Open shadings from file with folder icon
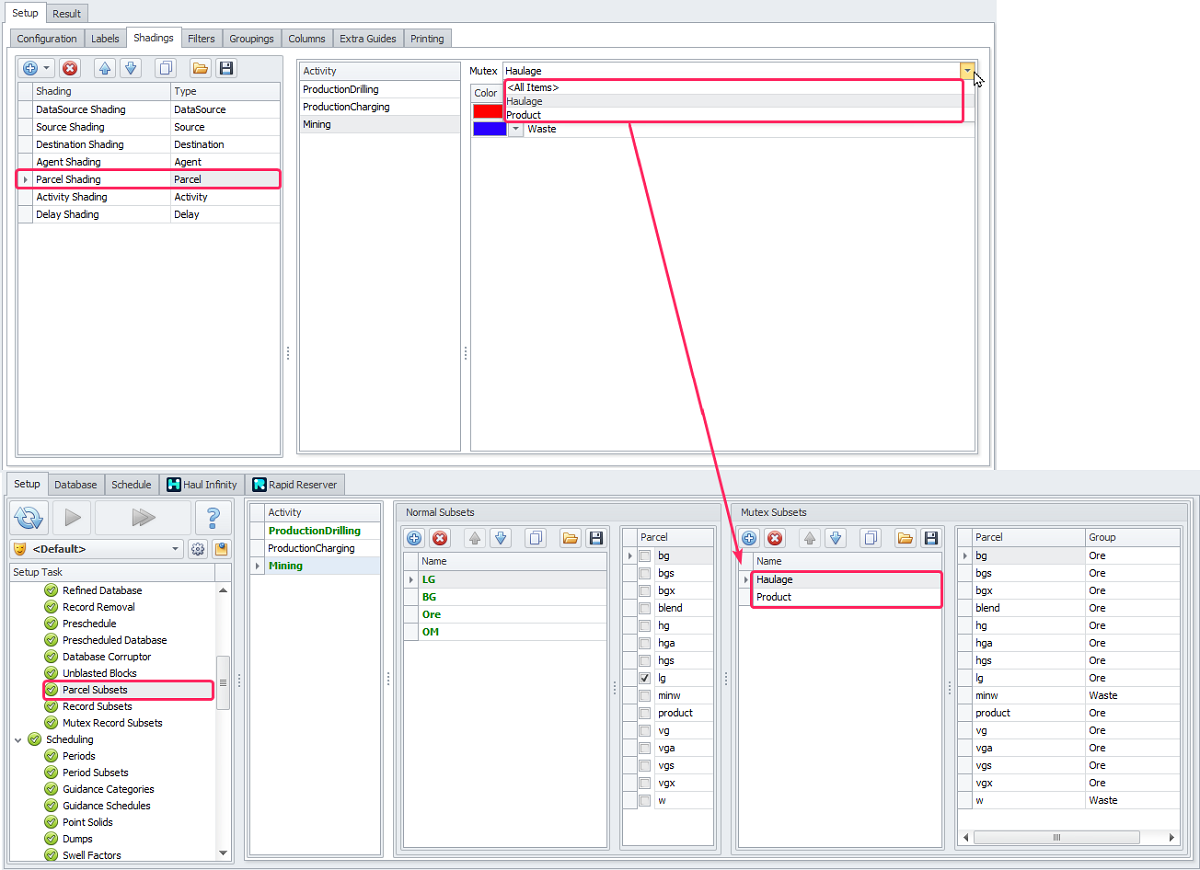The image size is (1200, 870). click(200, 68)
